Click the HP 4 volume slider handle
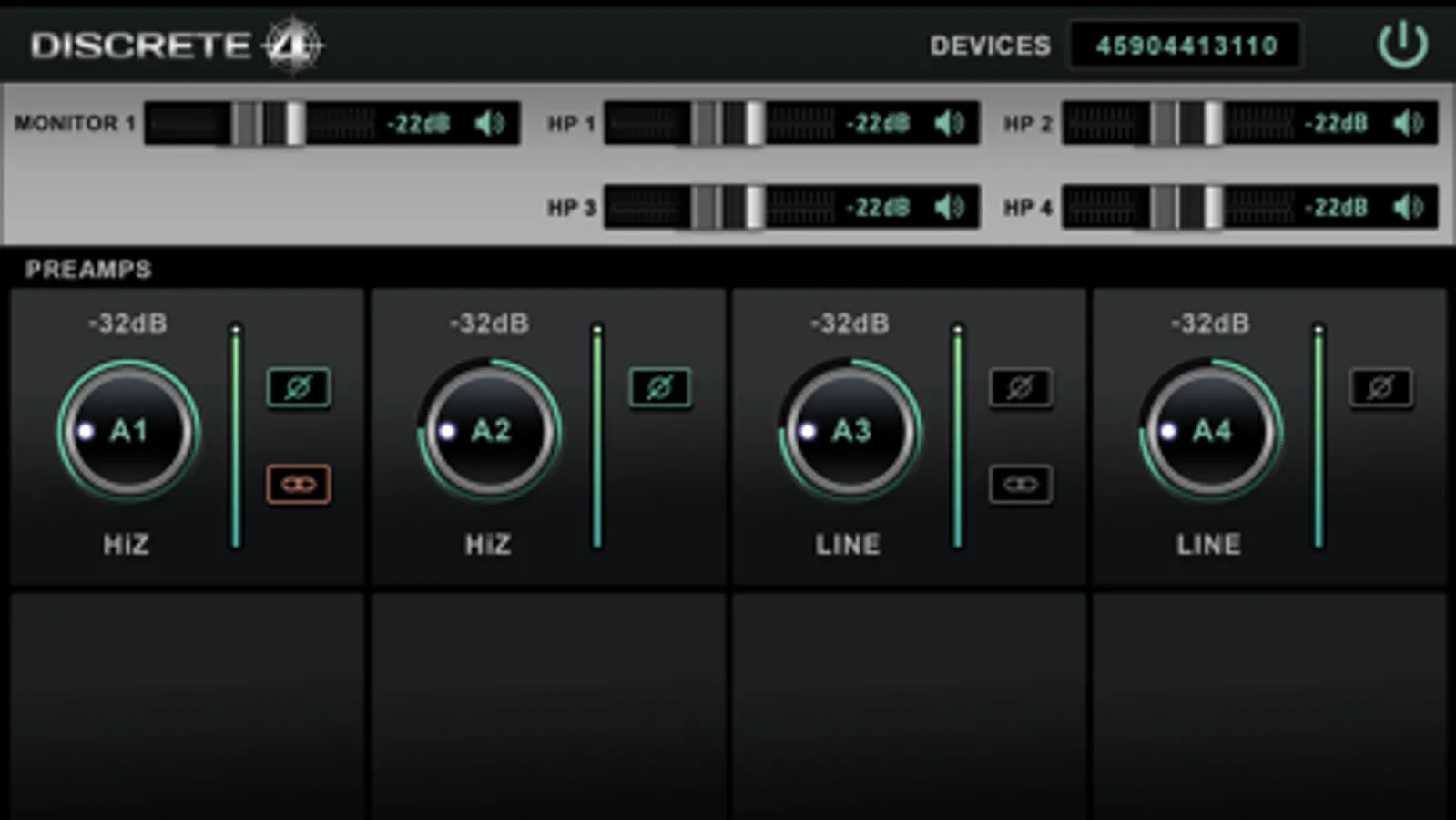The image size is (1456, 820). [x=1186, y=207]
